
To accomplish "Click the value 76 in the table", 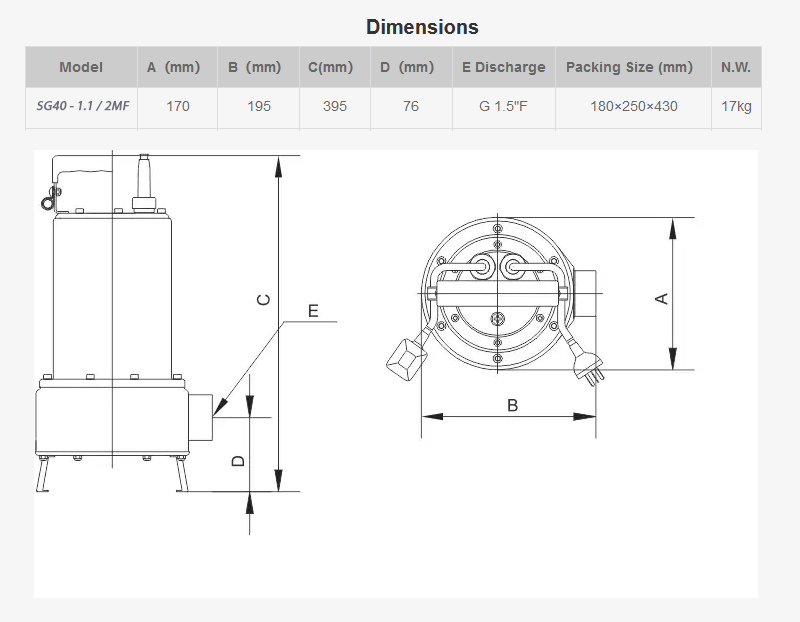I will tap(411, 106).
